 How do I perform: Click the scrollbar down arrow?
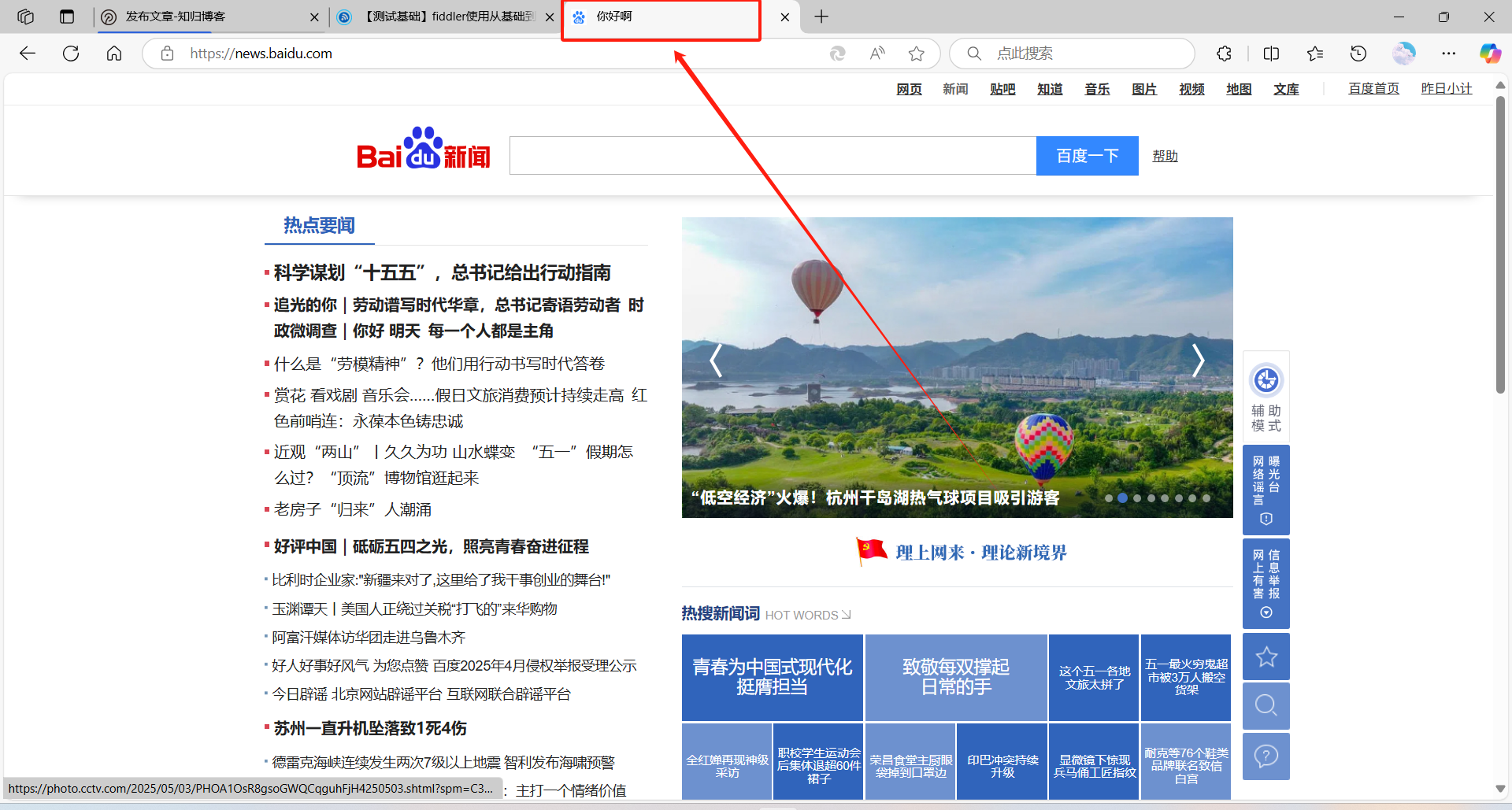[1500, 789]
